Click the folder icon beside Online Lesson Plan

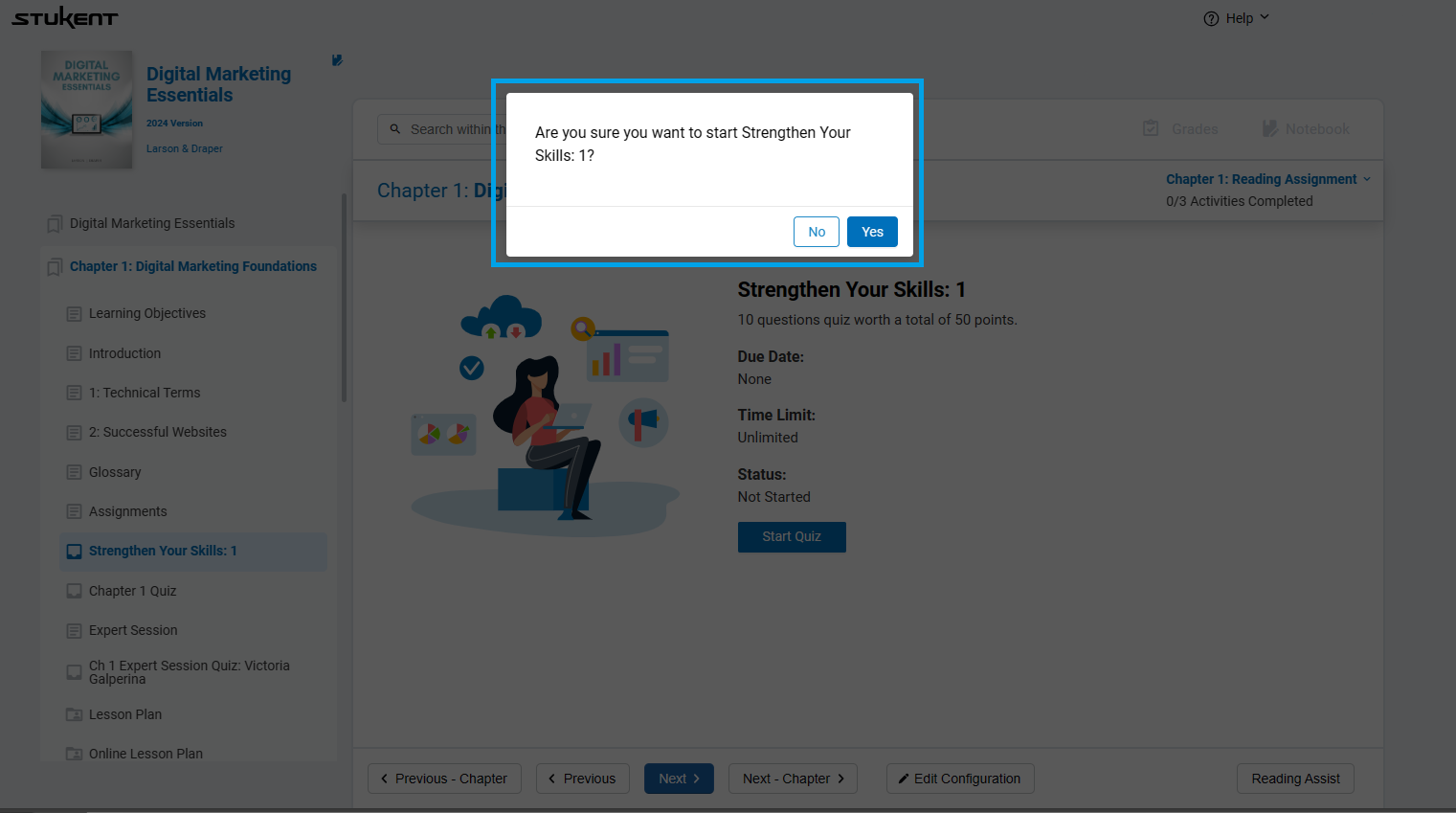pos(74,754)
